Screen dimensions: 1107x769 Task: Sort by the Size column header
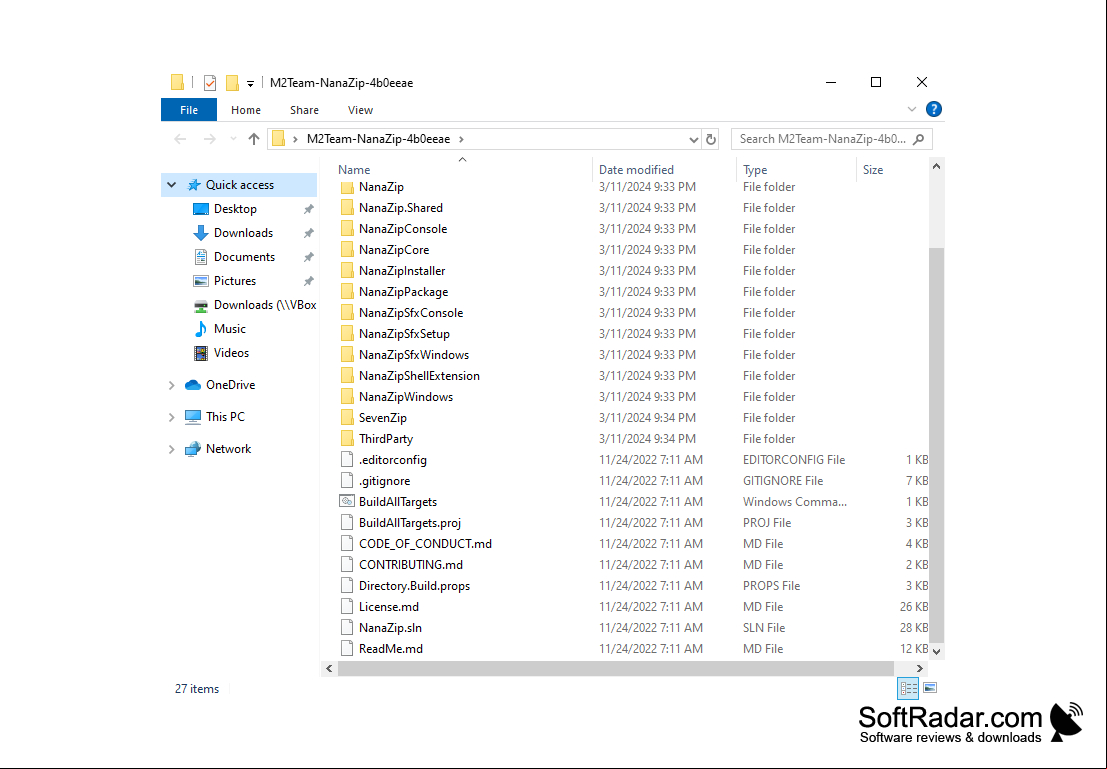(x=873, y=169)
